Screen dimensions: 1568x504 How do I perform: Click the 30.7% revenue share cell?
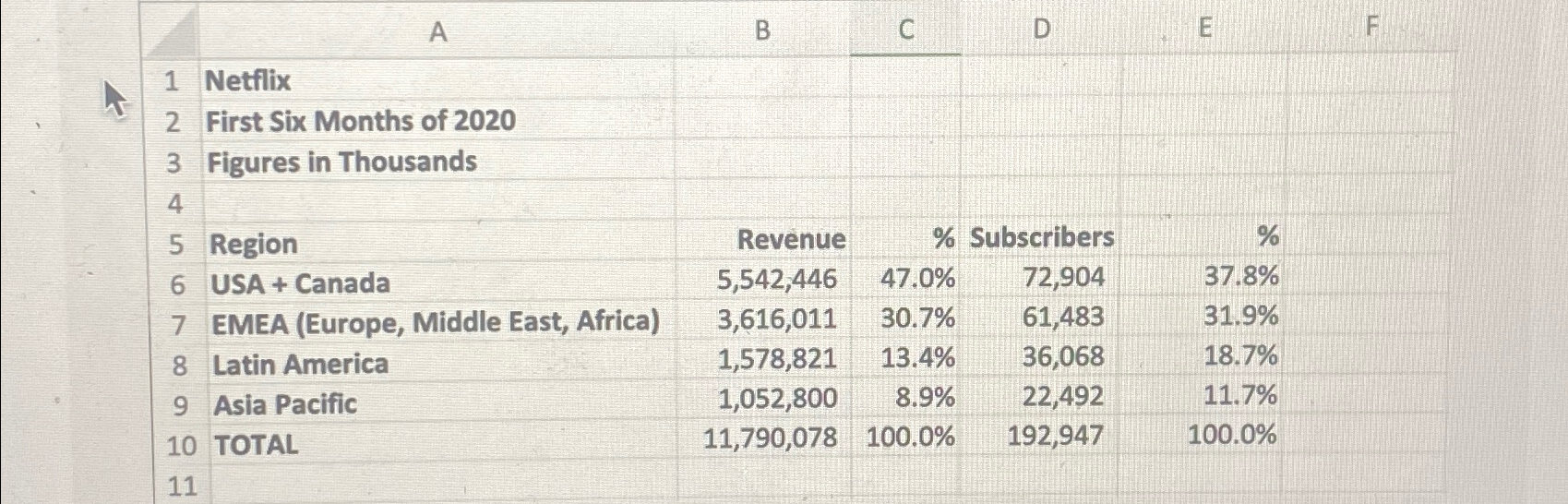[907, 318]
